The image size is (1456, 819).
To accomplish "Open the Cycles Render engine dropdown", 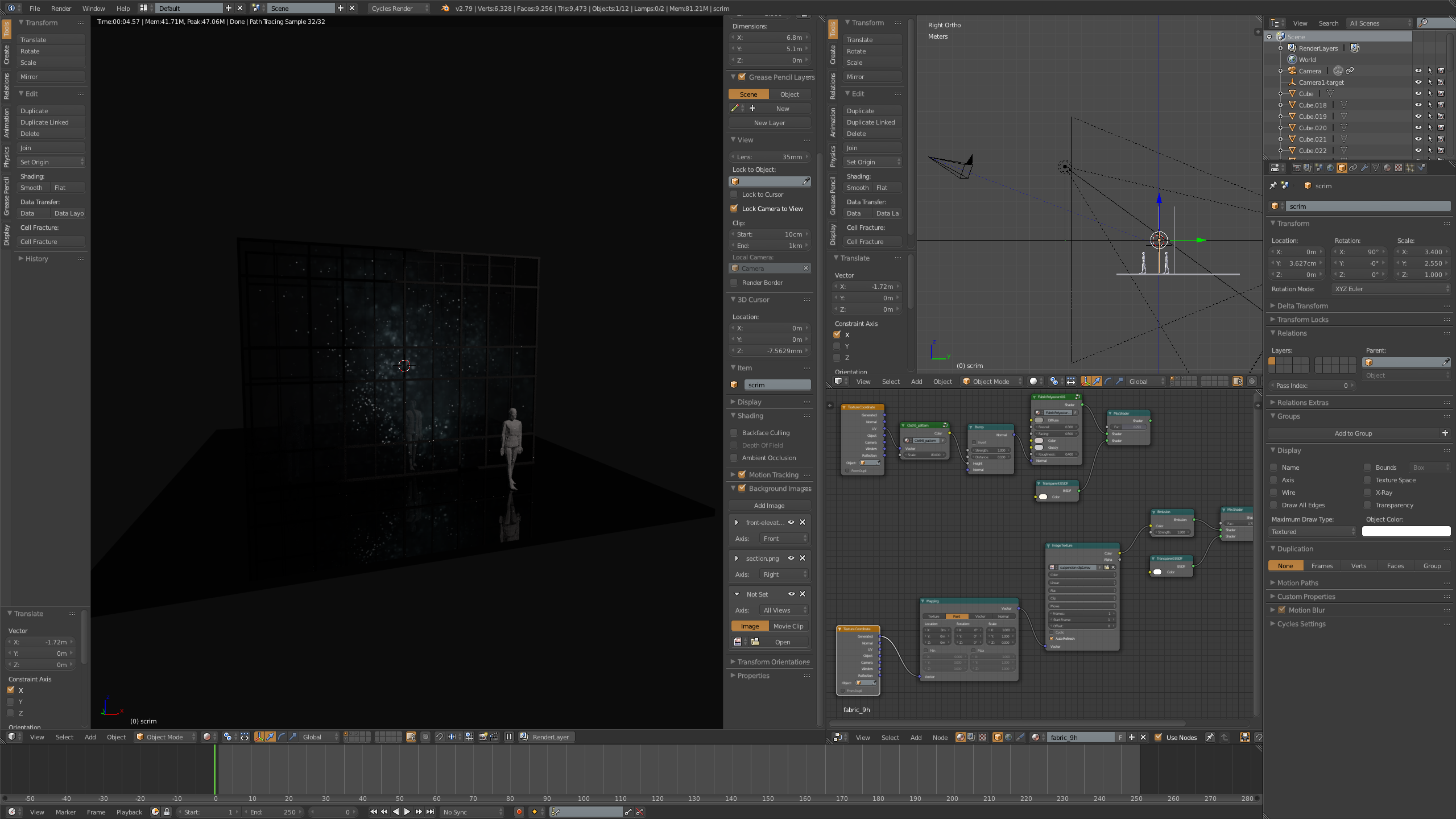I will pos(399,8).
